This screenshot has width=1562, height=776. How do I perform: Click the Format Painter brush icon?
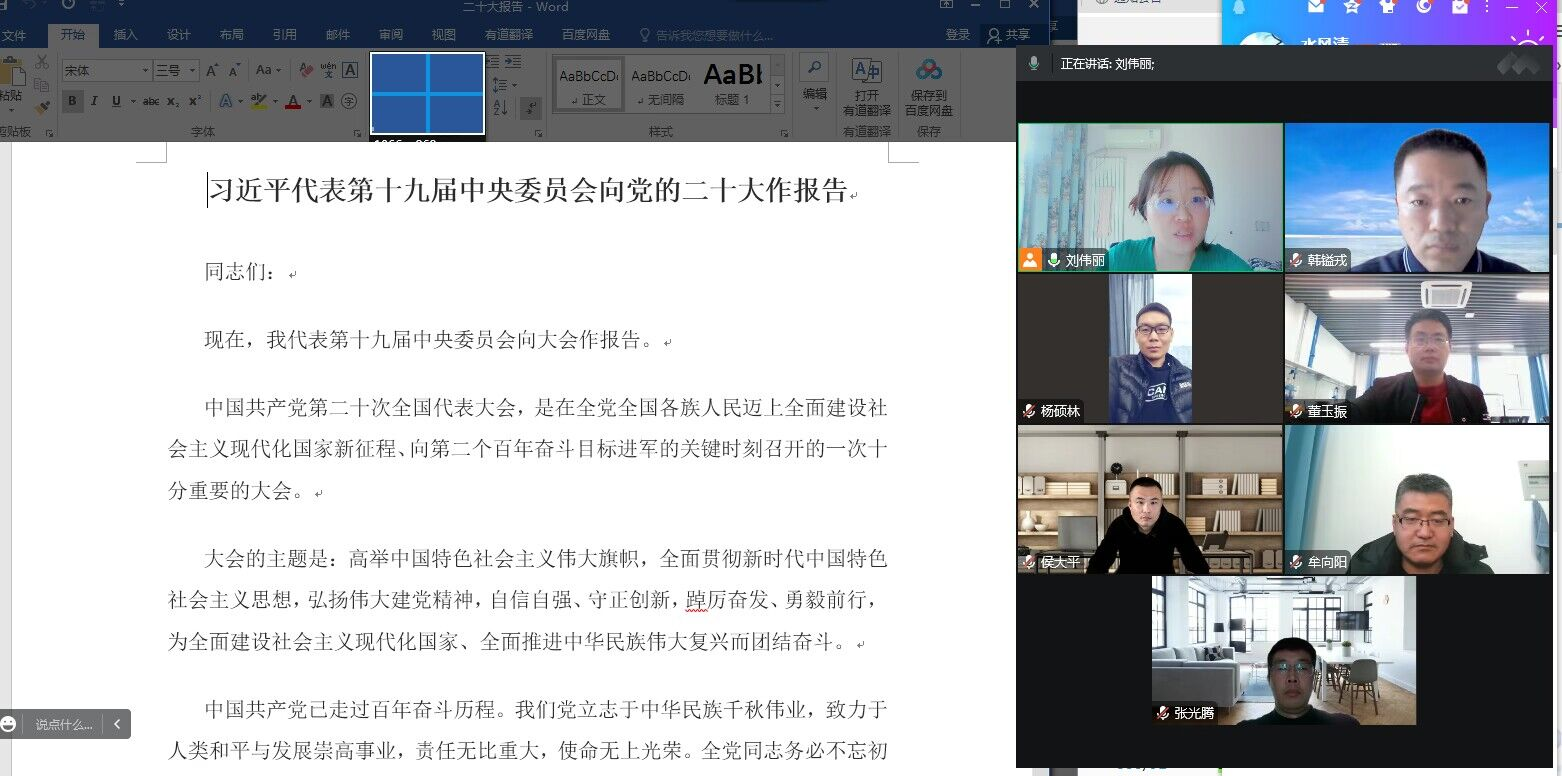pyautogui.click(x=42, y=108)
